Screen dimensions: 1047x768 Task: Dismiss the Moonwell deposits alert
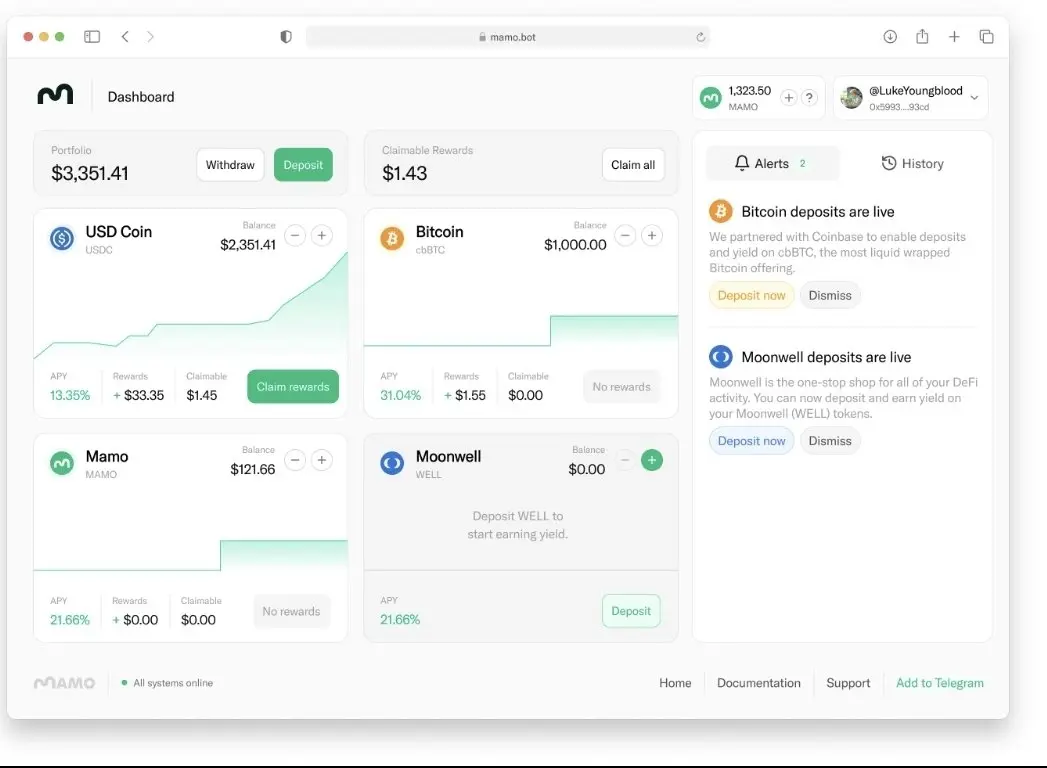point(830,441)
